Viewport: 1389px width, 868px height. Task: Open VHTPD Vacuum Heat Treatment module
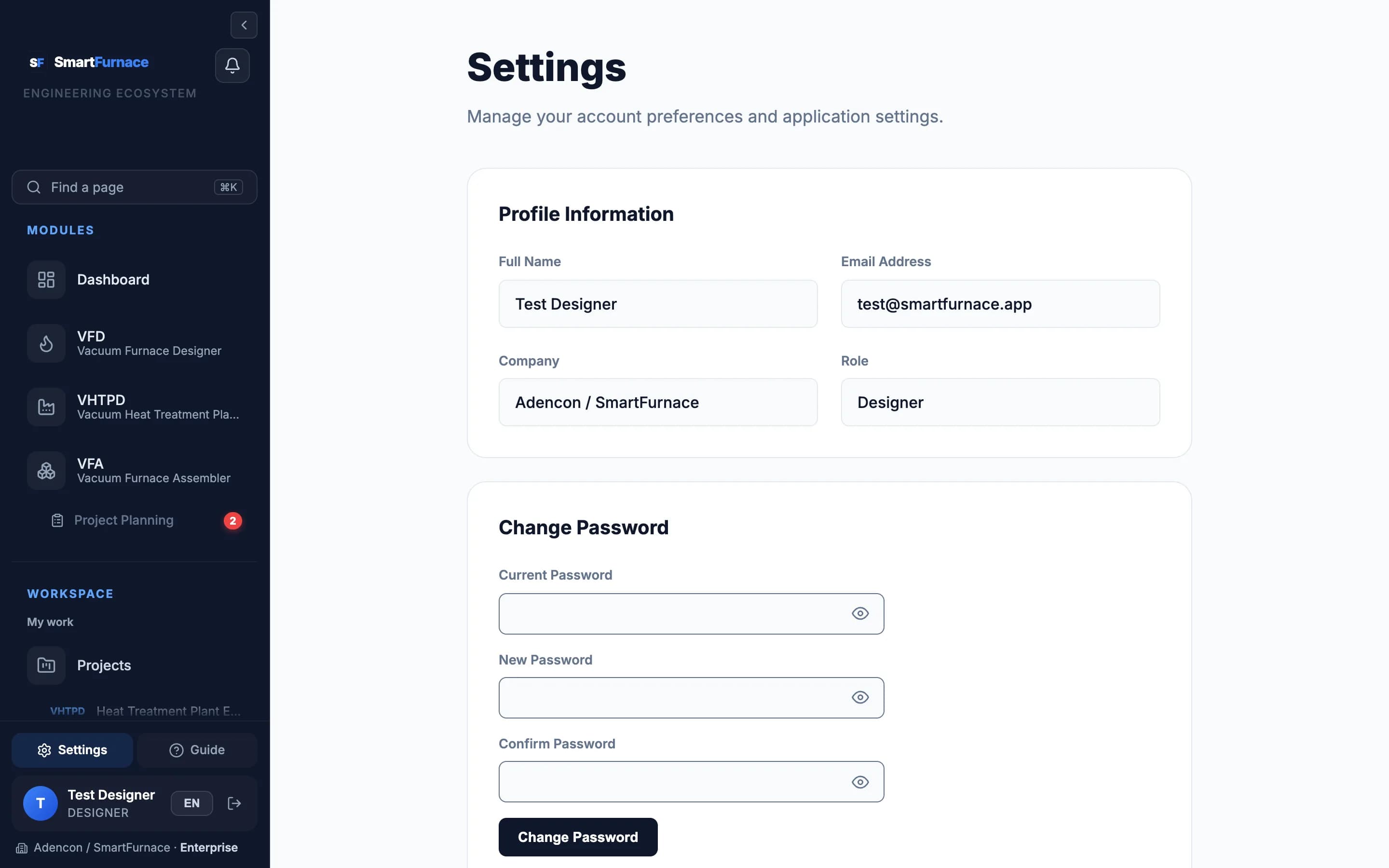(x=134, y=407)
